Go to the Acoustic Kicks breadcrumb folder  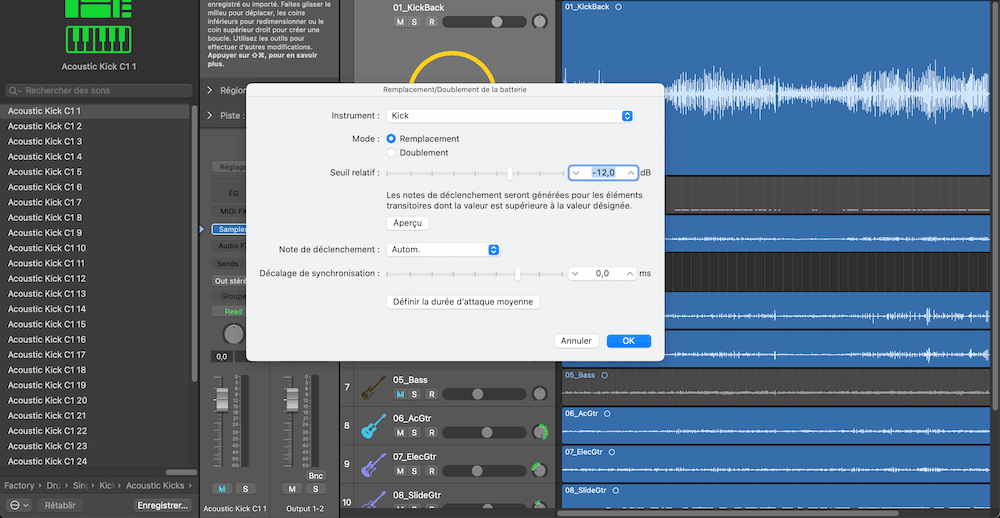tap(155, 485)
